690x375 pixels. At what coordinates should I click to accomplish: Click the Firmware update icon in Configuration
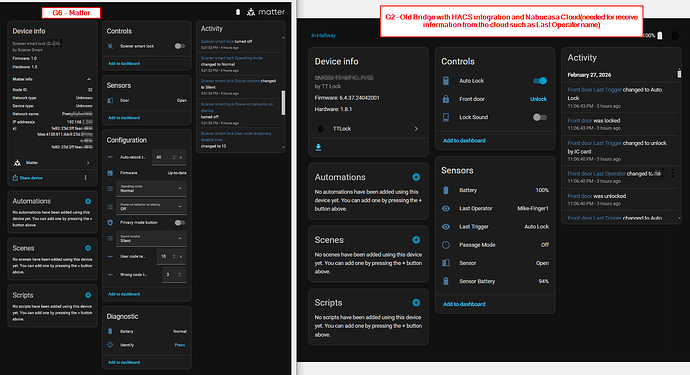[x=110, y=173]
